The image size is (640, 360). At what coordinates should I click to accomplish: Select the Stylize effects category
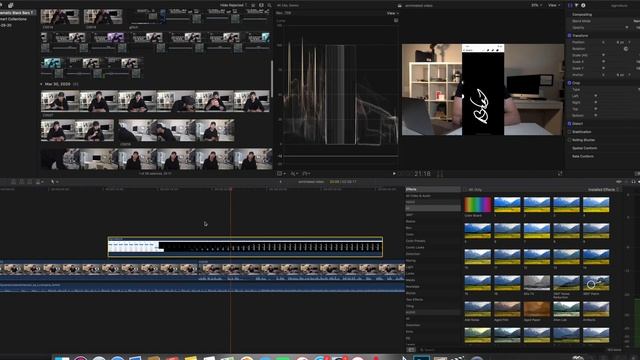coord(411,293)
